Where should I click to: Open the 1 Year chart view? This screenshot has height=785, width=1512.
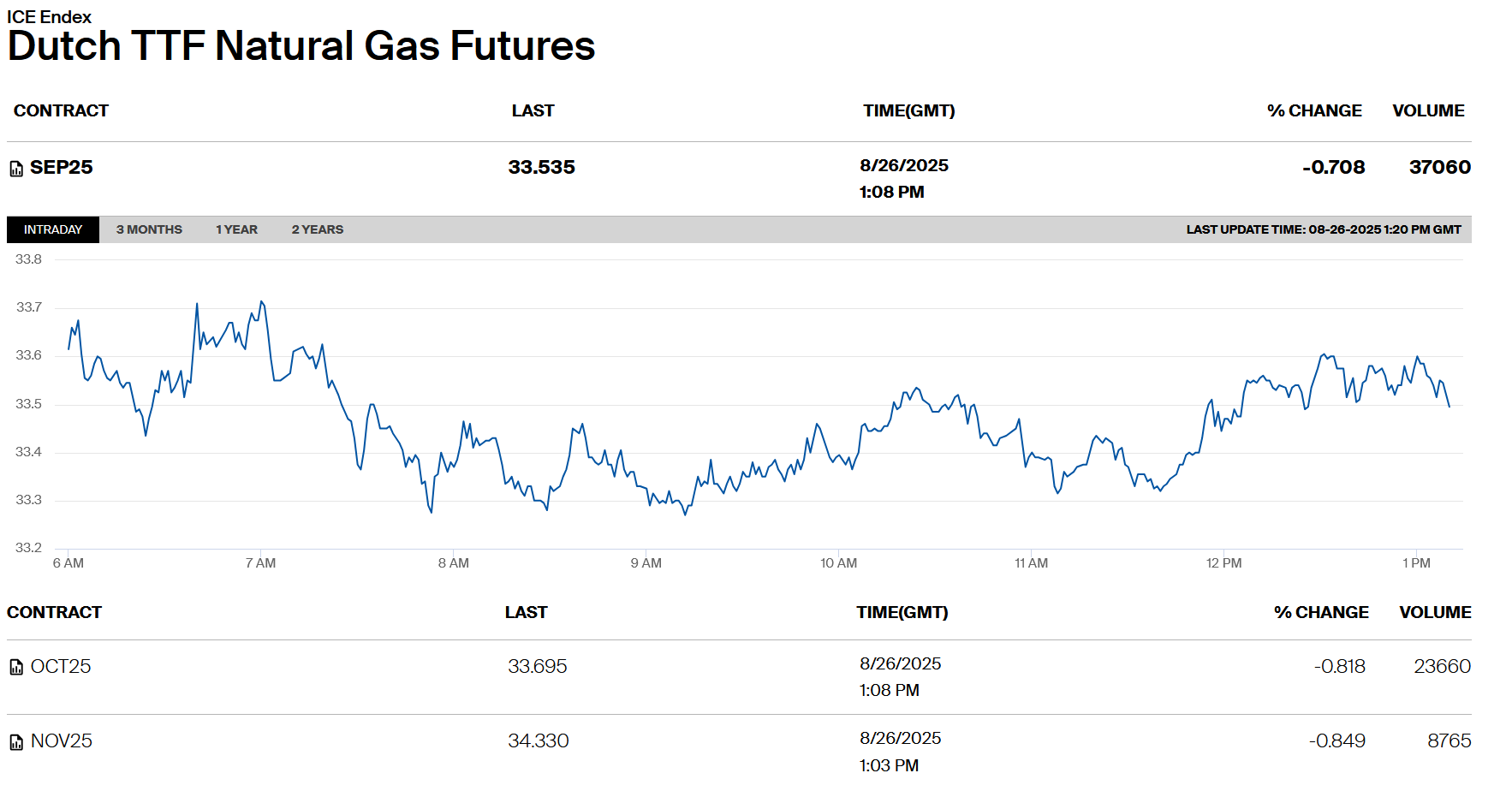click(236, 229)
